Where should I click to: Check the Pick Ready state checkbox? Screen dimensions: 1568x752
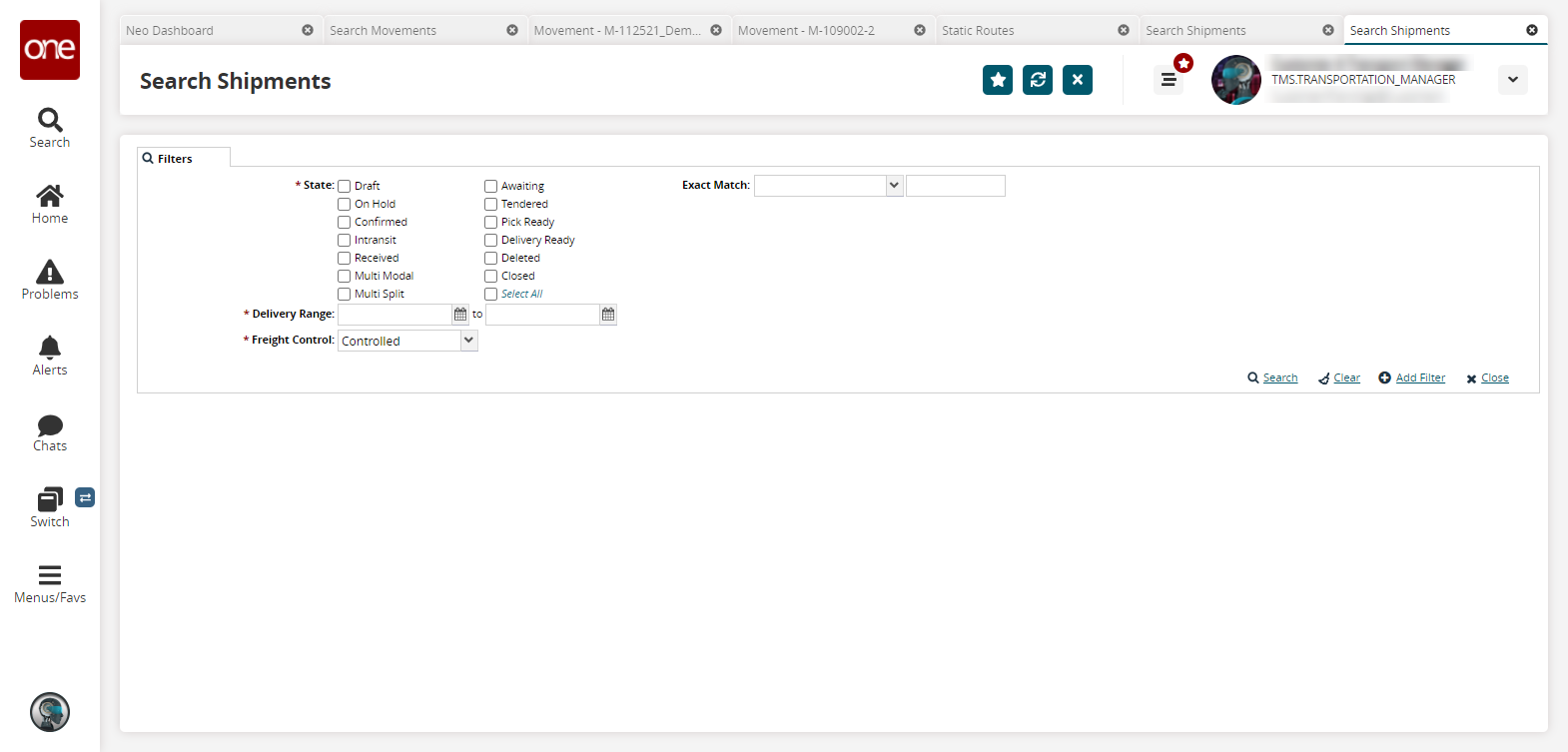click(x=491, y=222)
